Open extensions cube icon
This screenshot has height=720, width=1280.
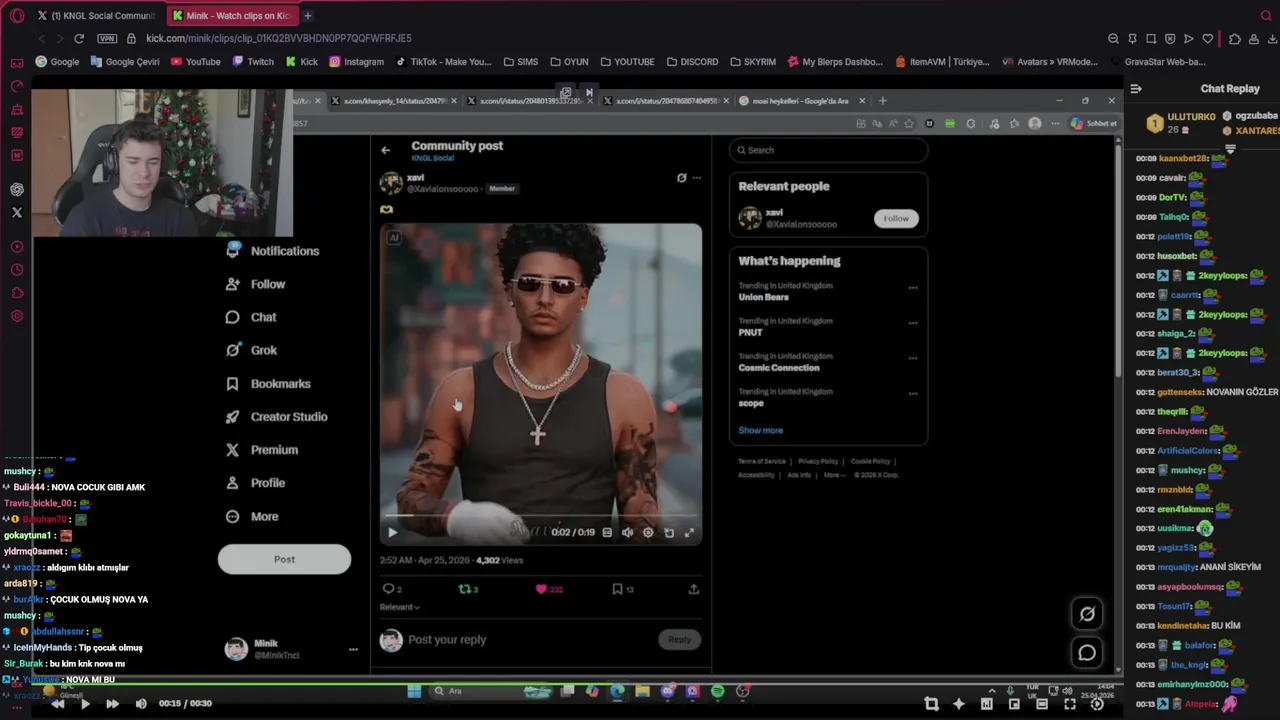tap(1235, 38)
